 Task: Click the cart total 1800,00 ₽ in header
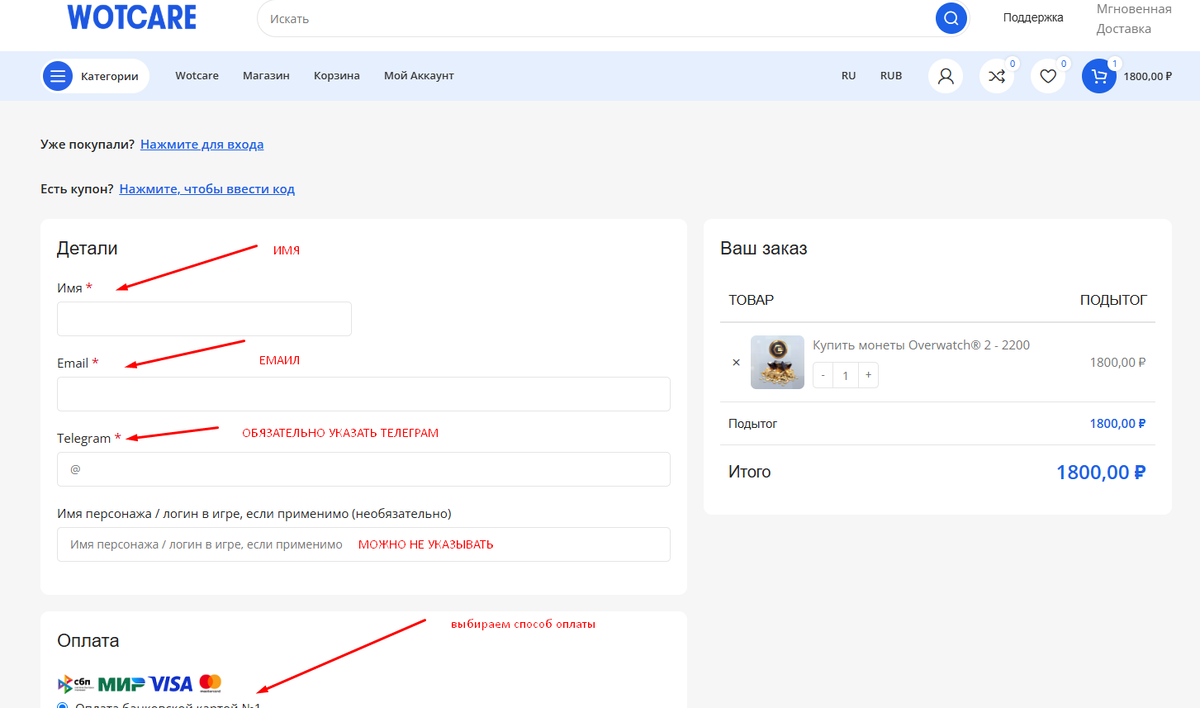1148,76
